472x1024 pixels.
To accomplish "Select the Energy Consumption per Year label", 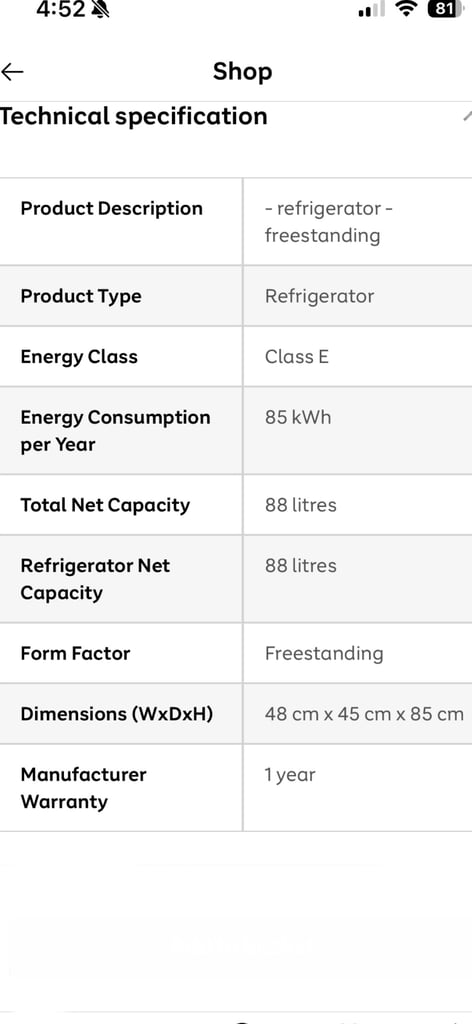I will (x=116, y=430).
